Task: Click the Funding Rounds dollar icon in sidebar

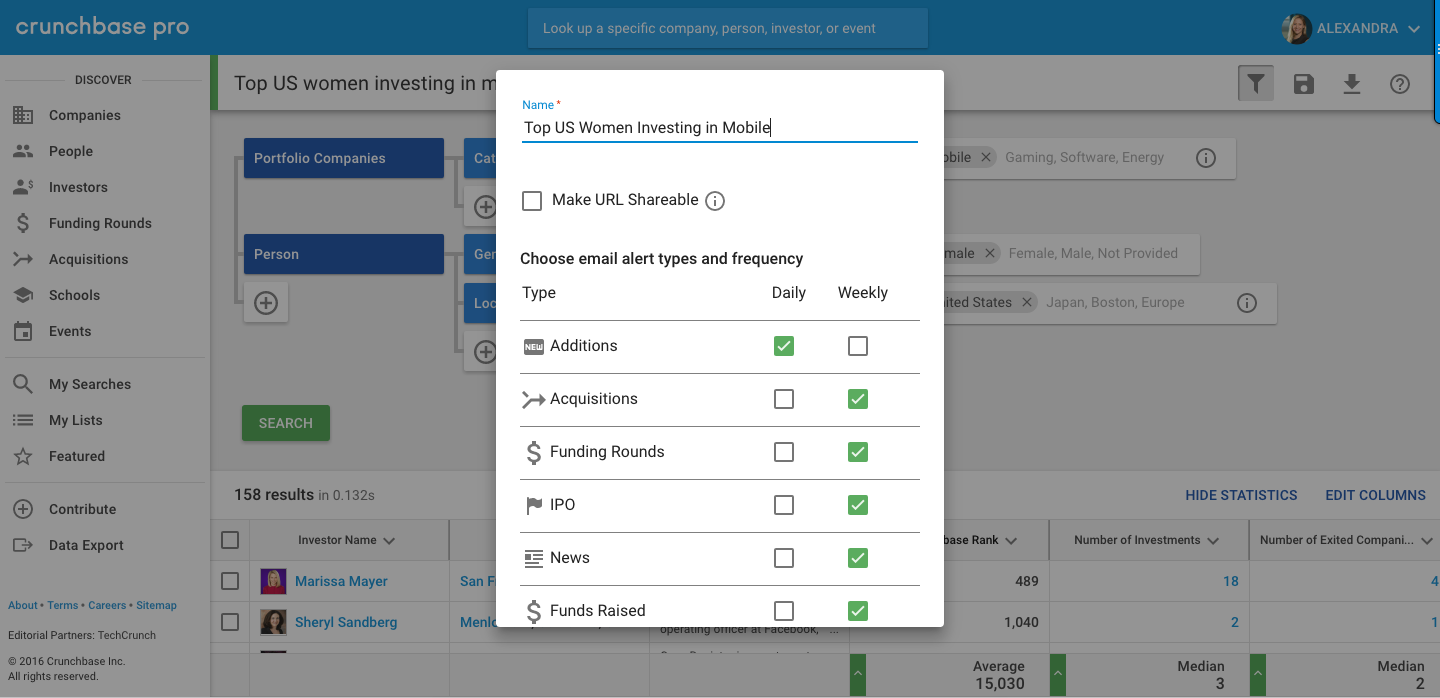Action: pos(23,223)
